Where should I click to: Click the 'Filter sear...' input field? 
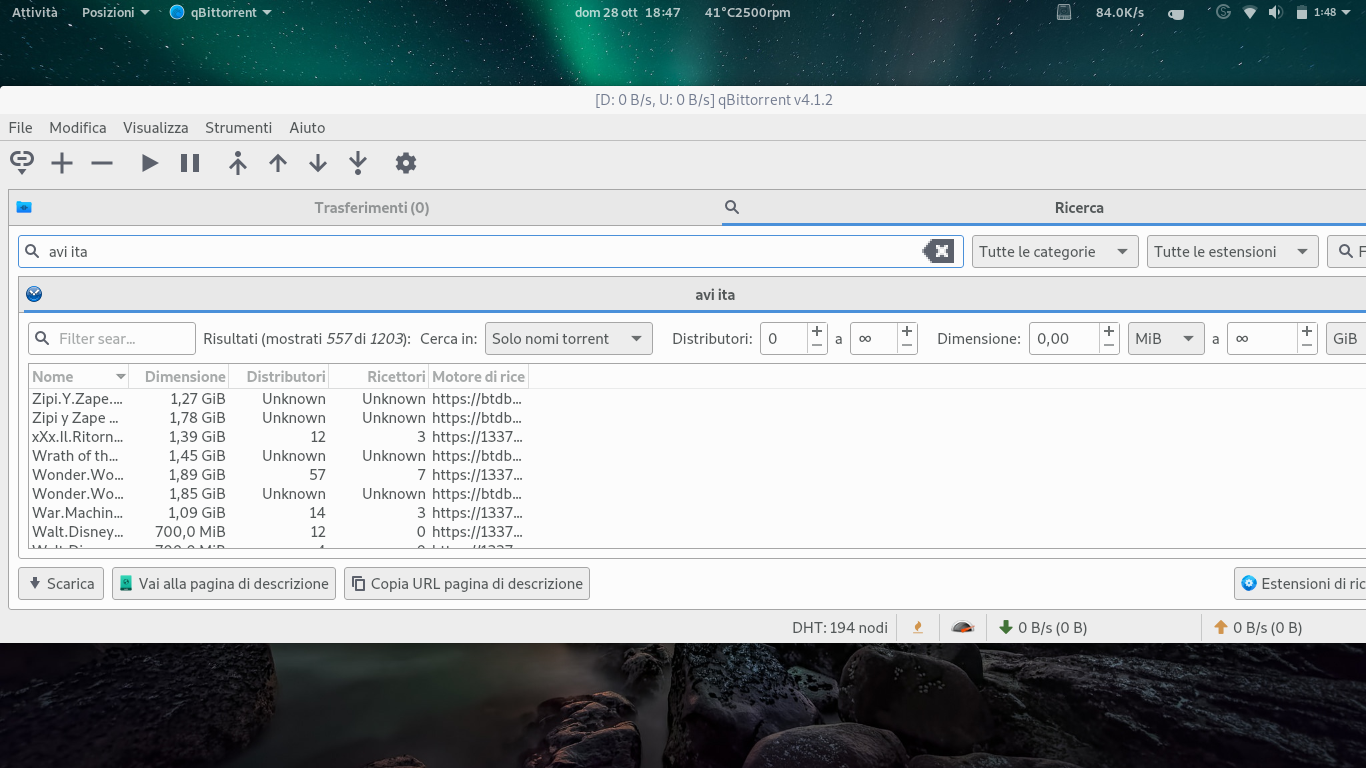point(112,339)
